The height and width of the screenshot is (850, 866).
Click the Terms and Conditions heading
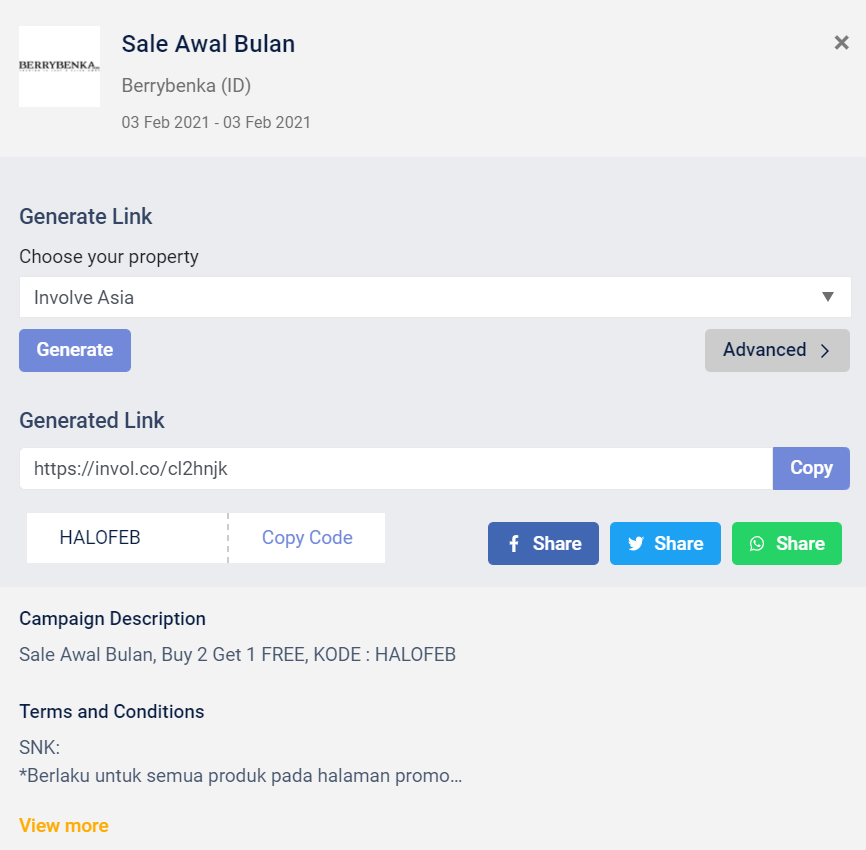[x=112, y=711]
